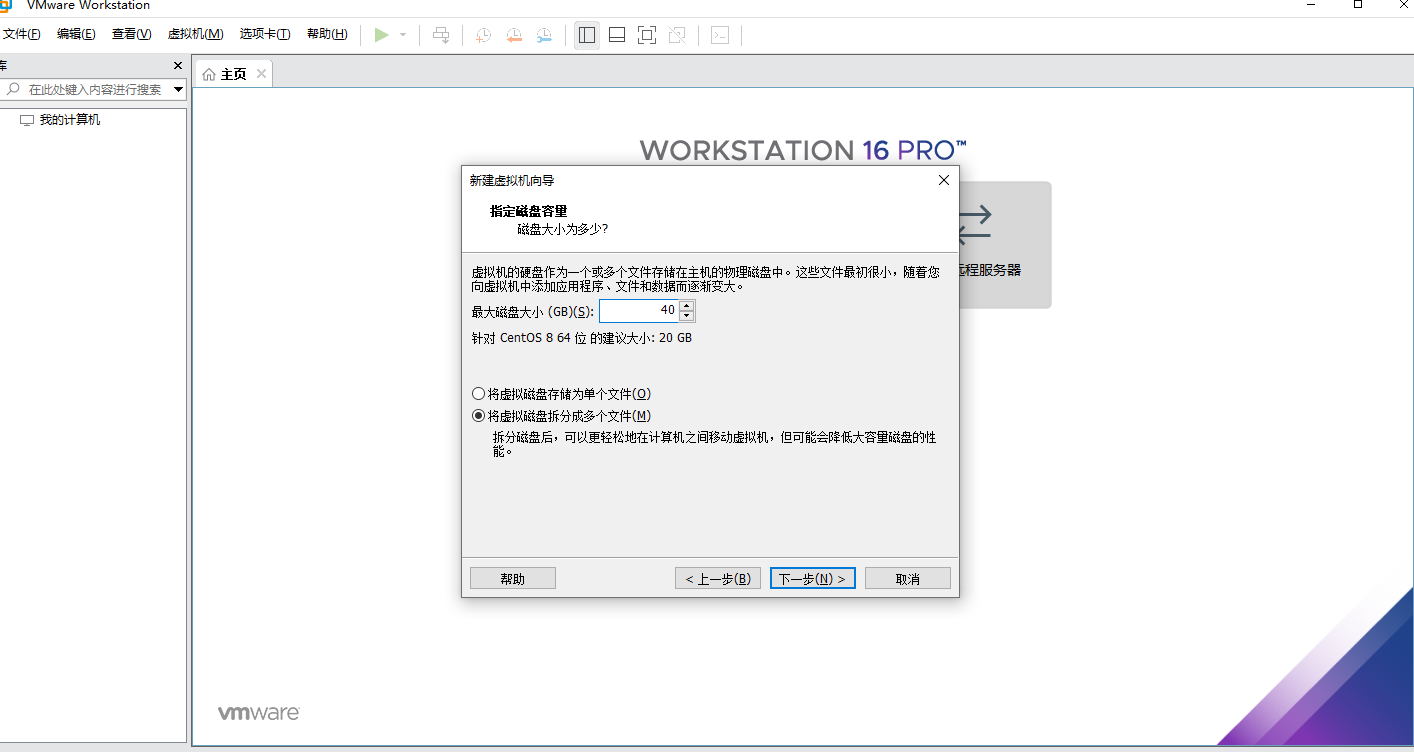Screen dimensions: 1414x752
Task: Click the console view toolbar icon
Action: tap(720, 35)
